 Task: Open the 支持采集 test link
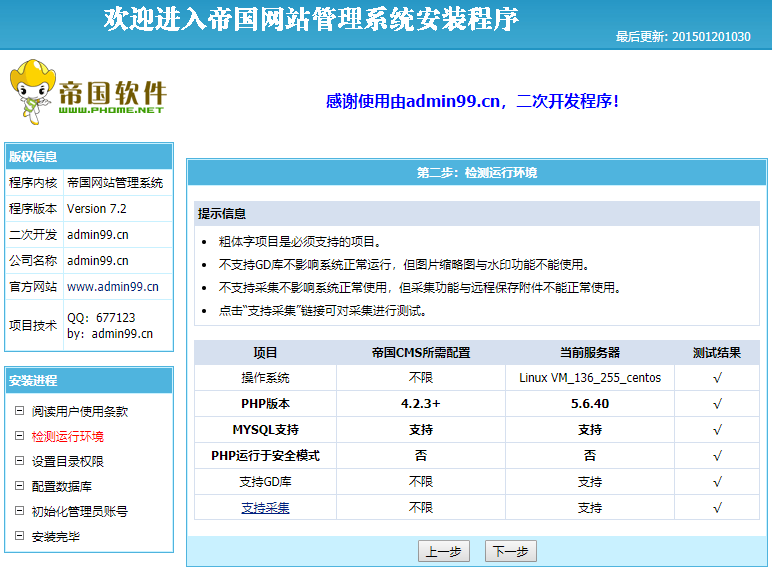tap(265, 508)
